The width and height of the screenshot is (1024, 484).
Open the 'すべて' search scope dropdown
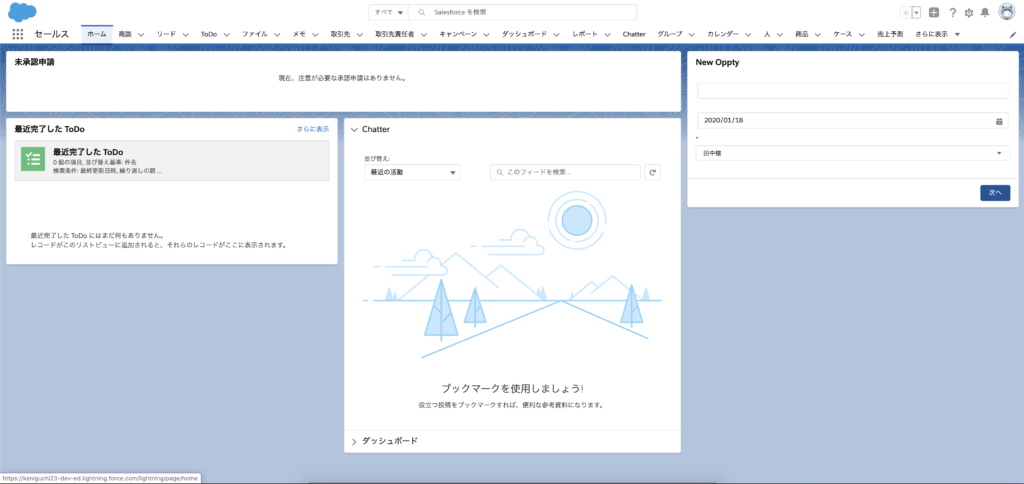pyautogui.click(x=388, y=12)
